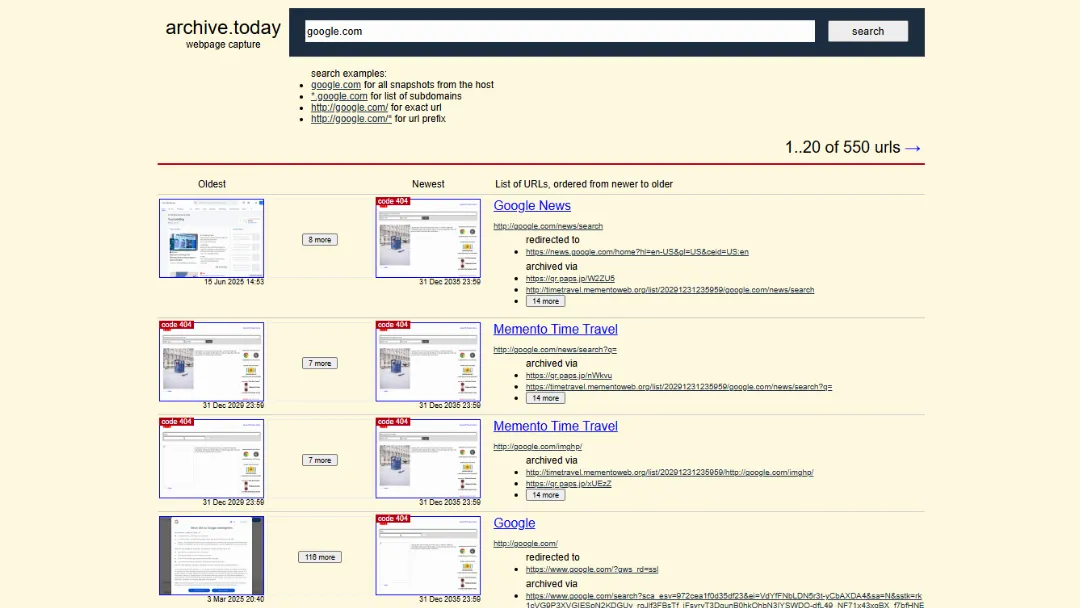Expand '8 more' snapshots for Google News
This screenshot has height=608, width=1080.
tap(320, 240)
